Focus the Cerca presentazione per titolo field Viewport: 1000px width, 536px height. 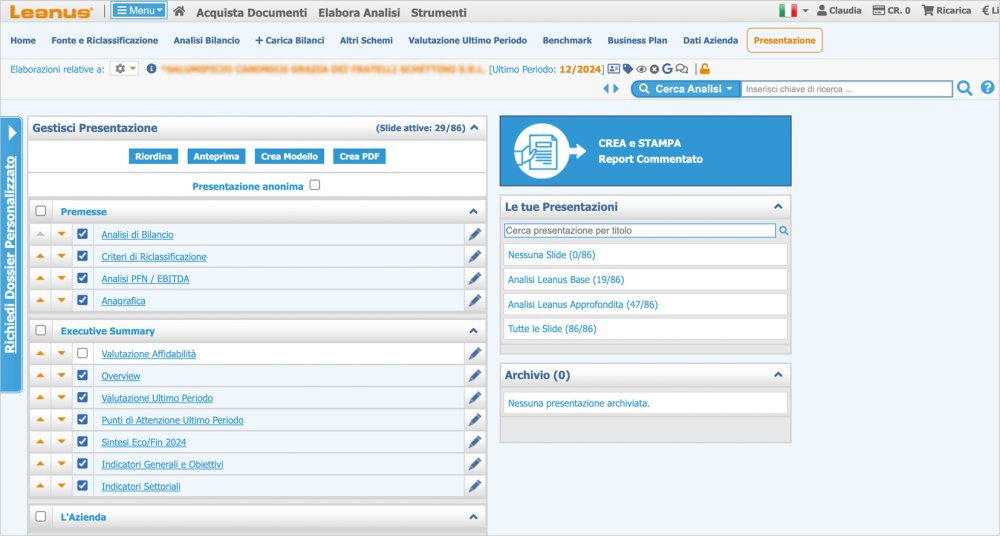[x=640, y=230]
